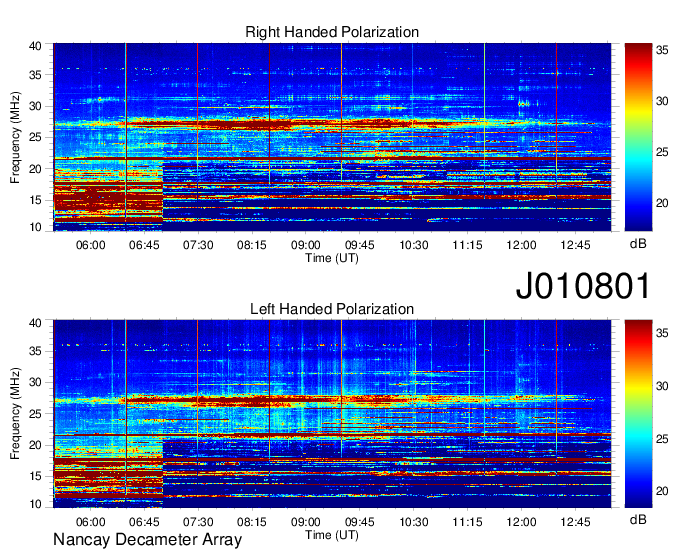Click the 25 dB value on Left Handed colorbar
This screenshot has height=552, width=680.
(662, 439)
